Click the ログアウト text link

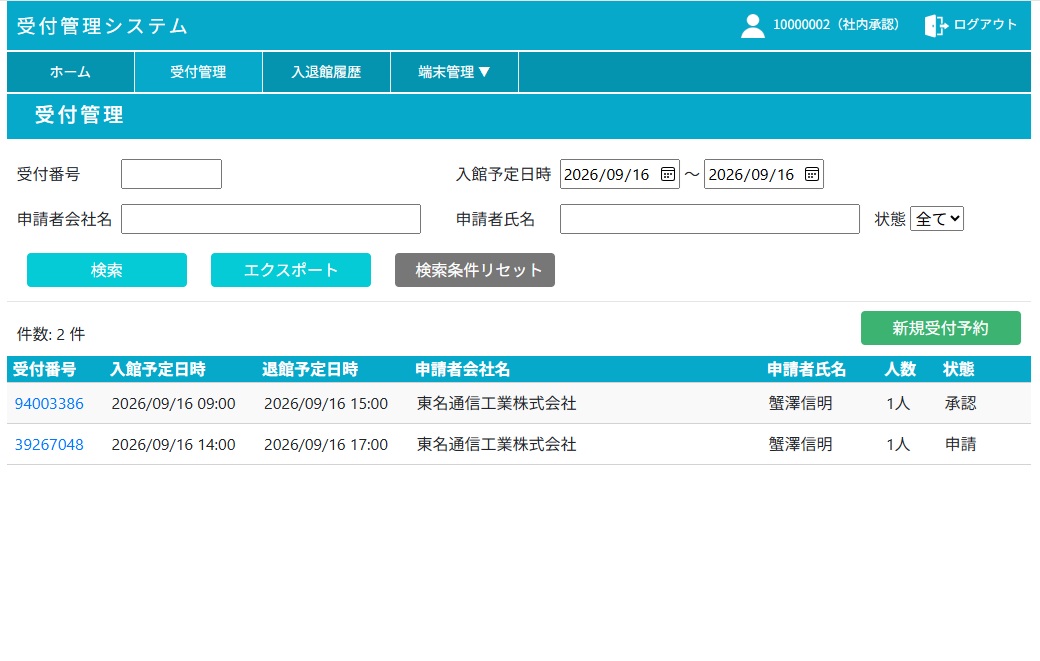click(985, 25)
